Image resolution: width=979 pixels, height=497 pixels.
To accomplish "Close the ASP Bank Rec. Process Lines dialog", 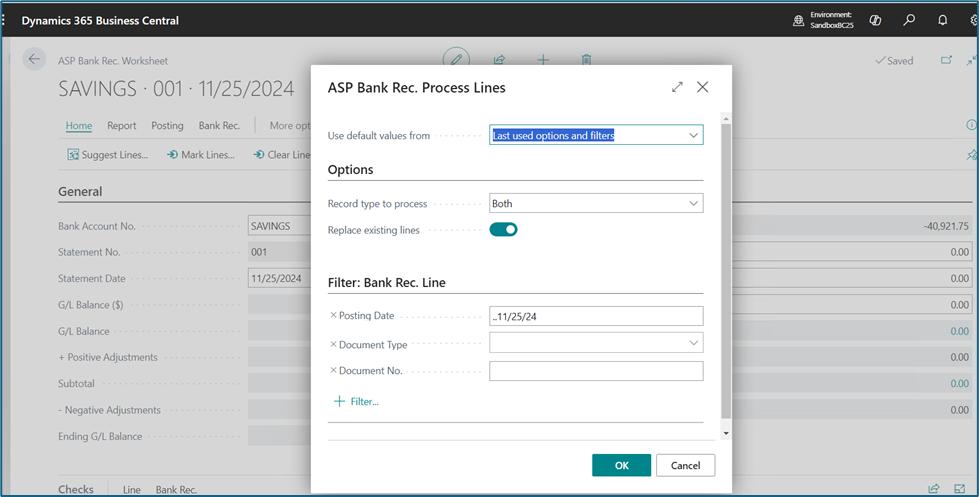I will (x=702, y=87).
